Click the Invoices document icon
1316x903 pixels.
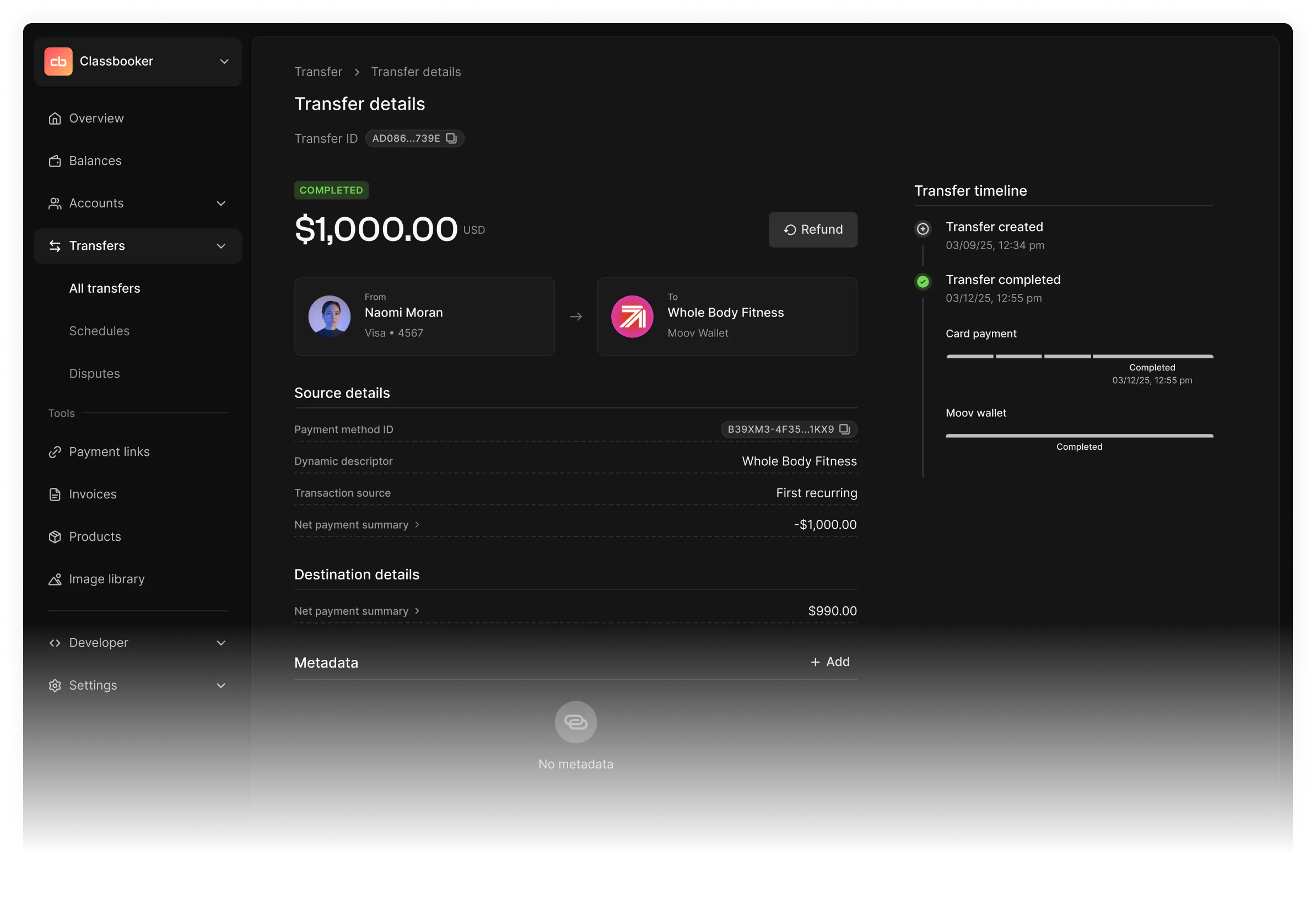pos(55,494)
